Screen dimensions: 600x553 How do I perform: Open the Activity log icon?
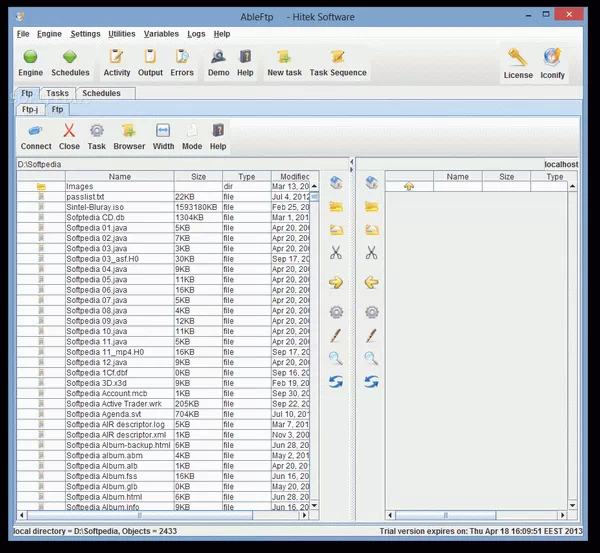(116, 57)
